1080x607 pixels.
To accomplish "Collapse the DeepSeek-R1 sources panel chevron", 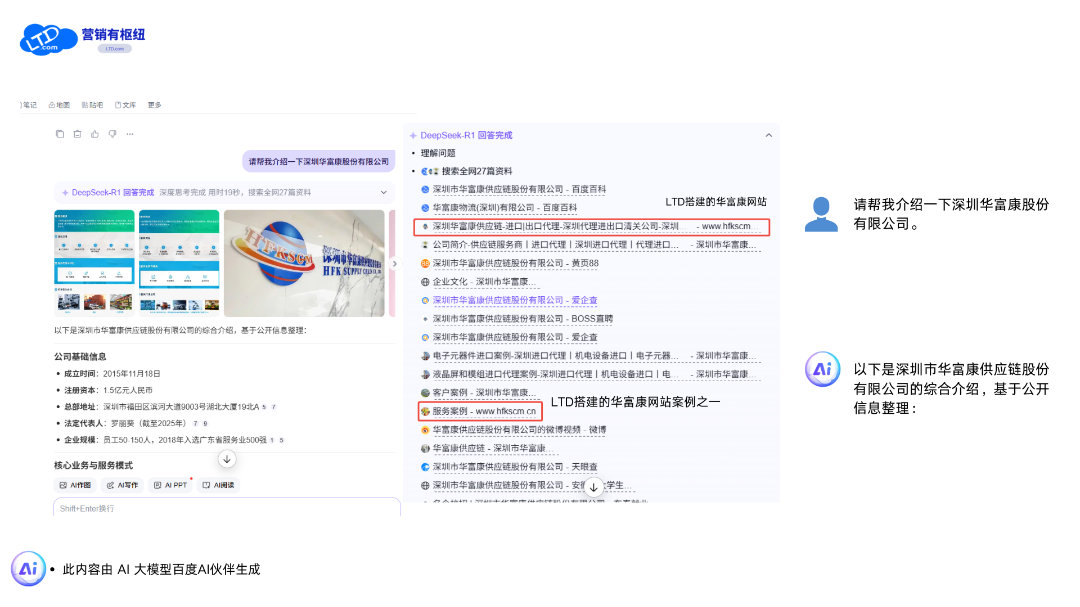I will coord(769,136).
